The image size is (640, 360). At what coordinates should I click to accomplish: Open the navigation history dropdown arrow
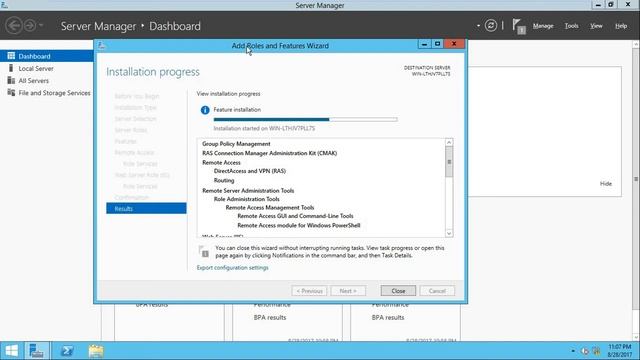[x=41, y=26]
